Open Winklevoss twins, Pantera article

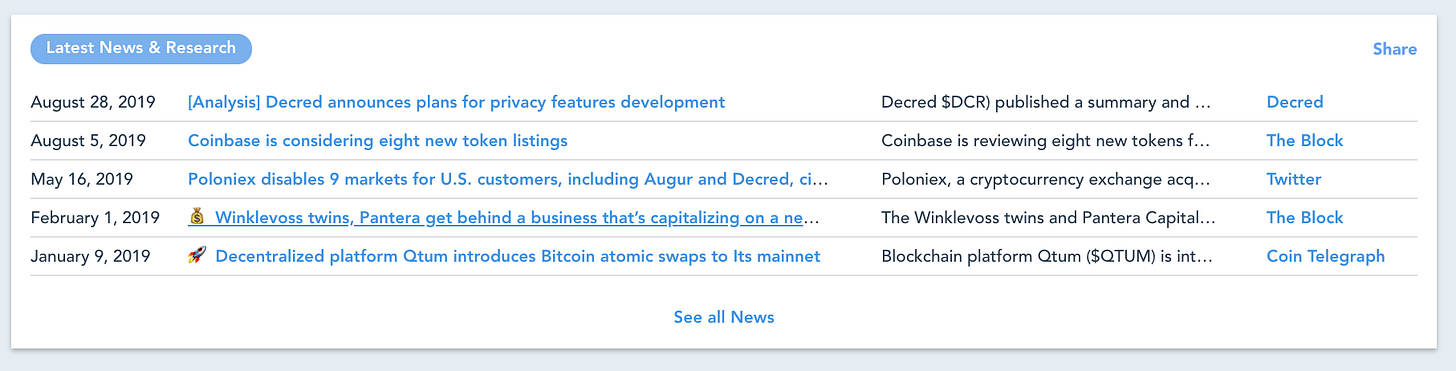[517, 218]
